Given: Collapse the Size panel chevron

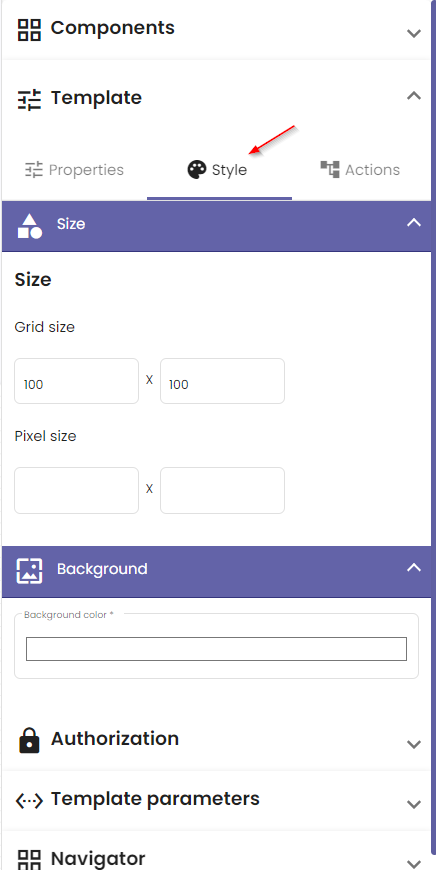Looking at the screenshot, I should 414,222.
